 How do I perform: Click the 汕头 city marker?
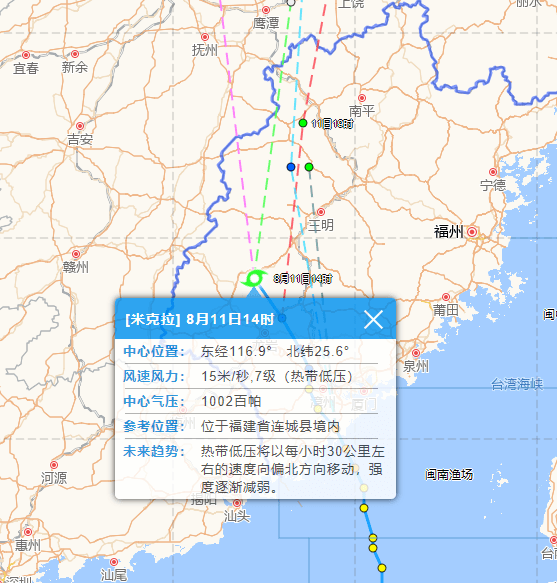click(x=237, y=503)
